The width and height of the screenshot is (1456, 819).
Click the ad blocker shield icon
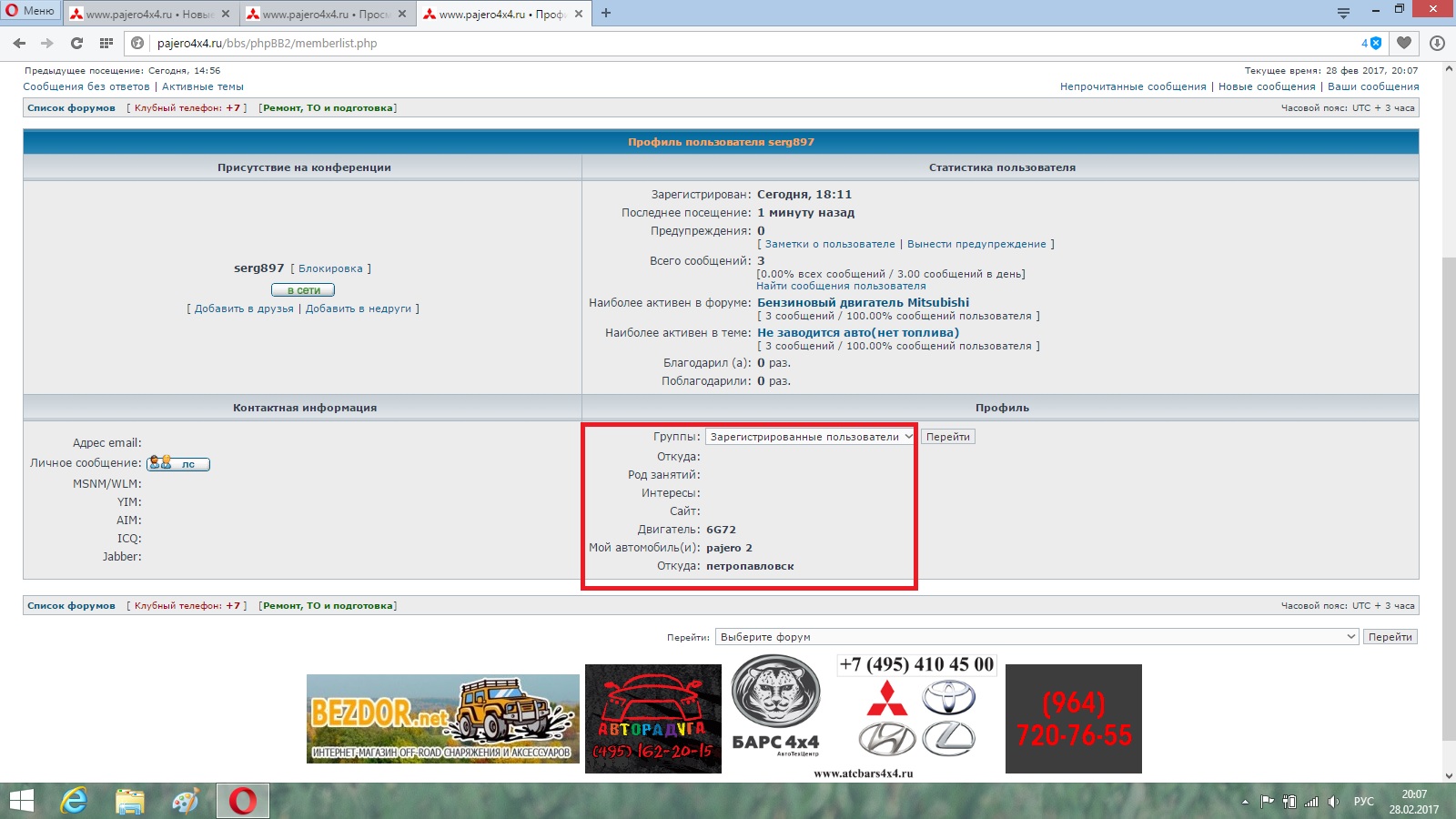click(x=1375, y=43)
